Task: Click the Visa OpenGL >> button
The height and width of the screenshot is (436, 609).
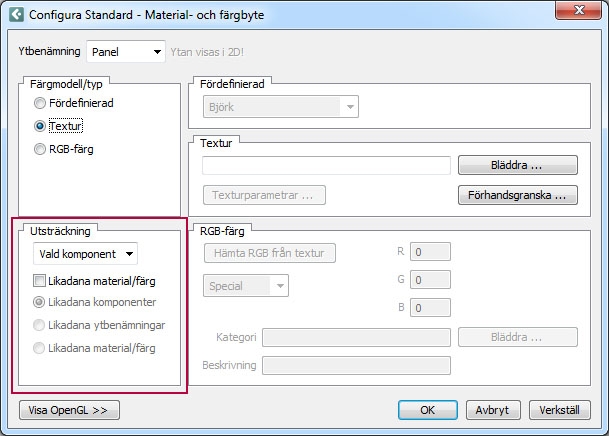Action: (x=69, y=410)
